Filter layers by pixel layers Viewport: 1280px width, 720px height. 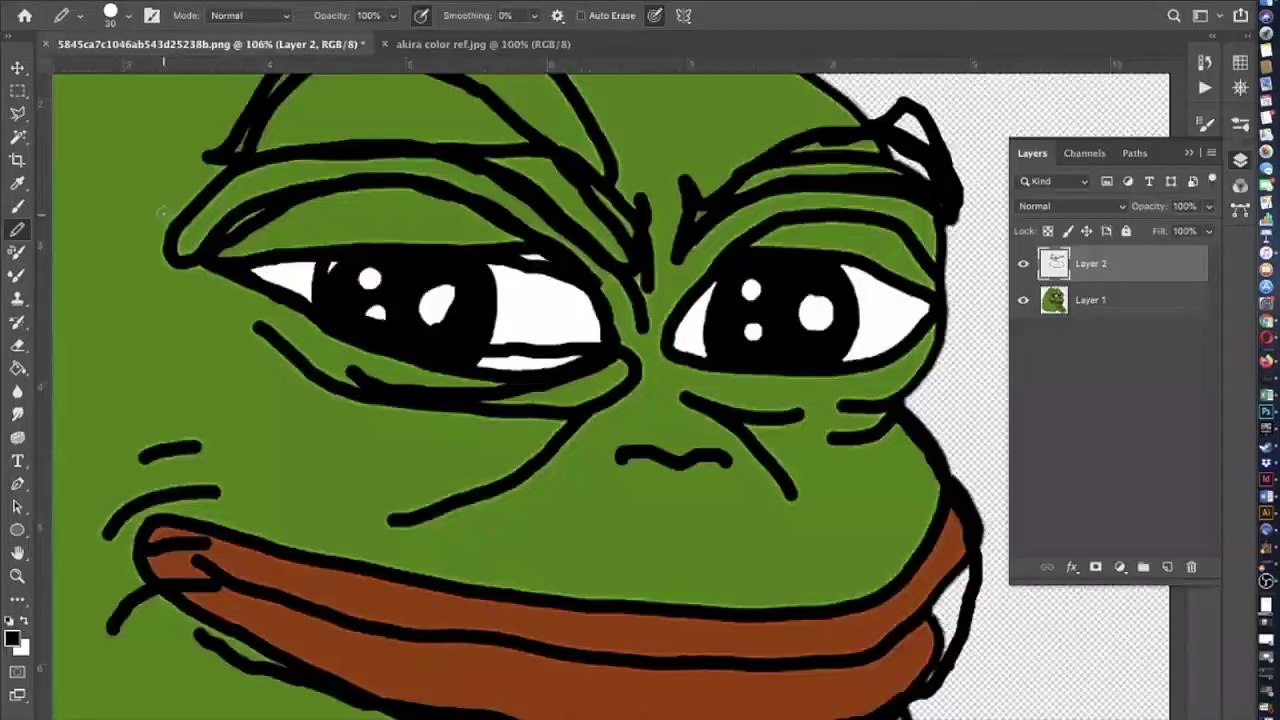[x=1107, y=181]
